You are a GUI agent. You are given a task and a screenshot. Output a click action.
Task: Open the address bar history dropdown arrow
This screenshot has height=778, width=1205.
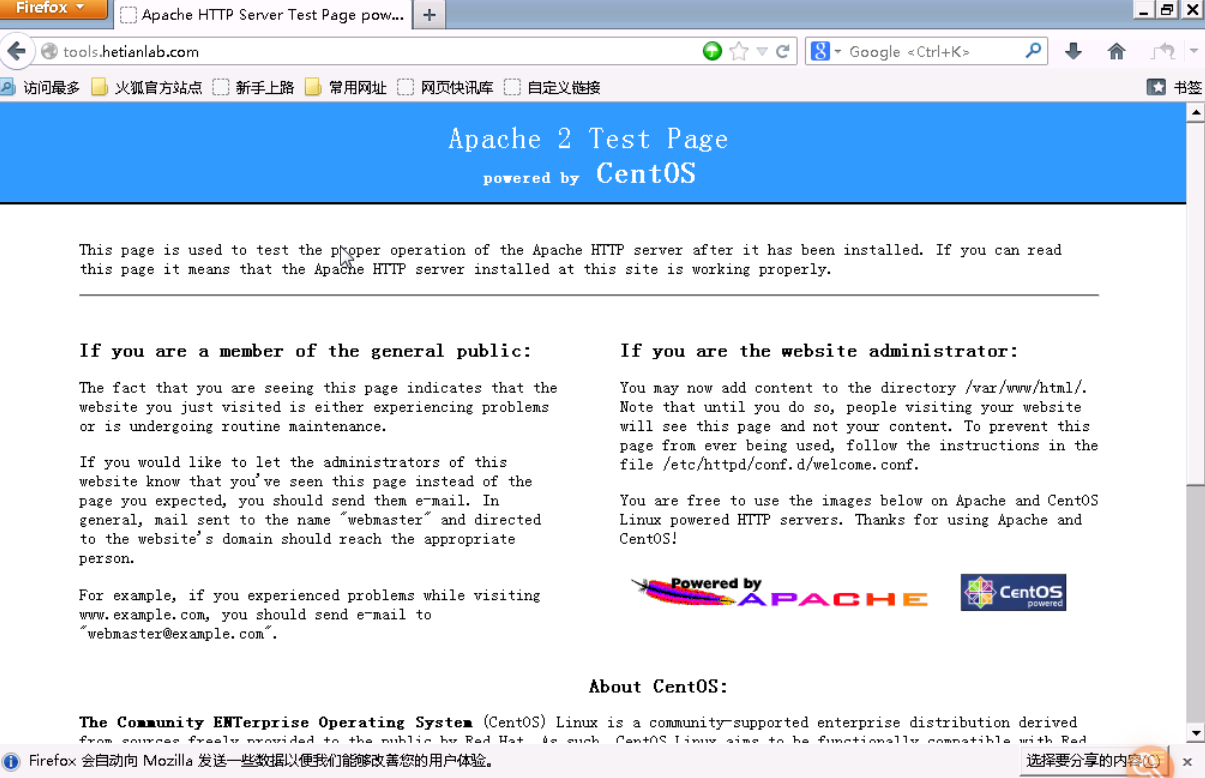pyautogui.click(x=762, y=51)
